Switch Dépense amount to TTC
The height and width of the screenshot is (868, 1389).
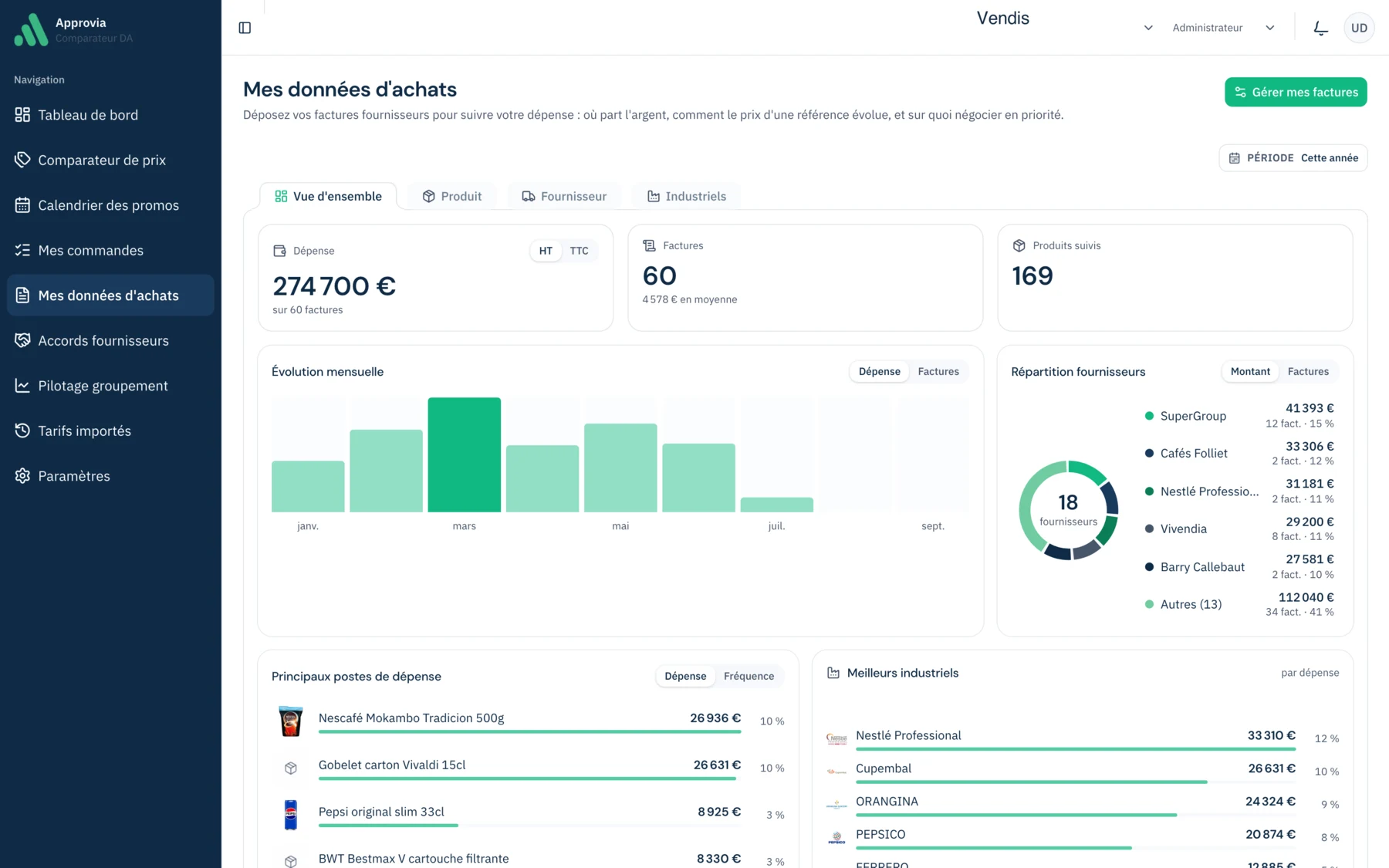tap(579, 251)
